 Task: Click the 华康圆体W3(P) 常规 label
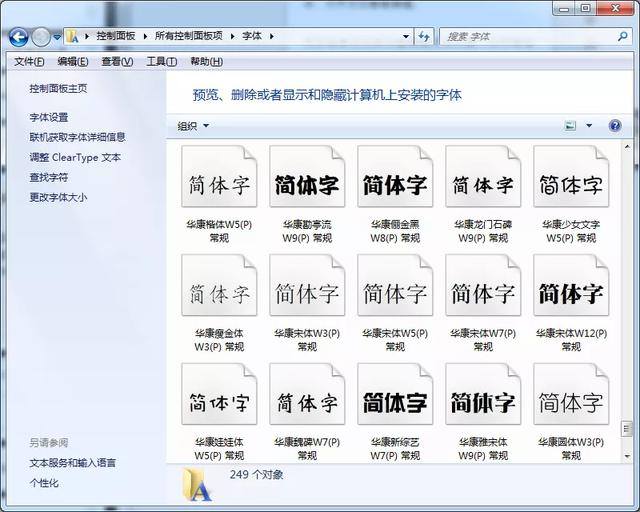571,448
